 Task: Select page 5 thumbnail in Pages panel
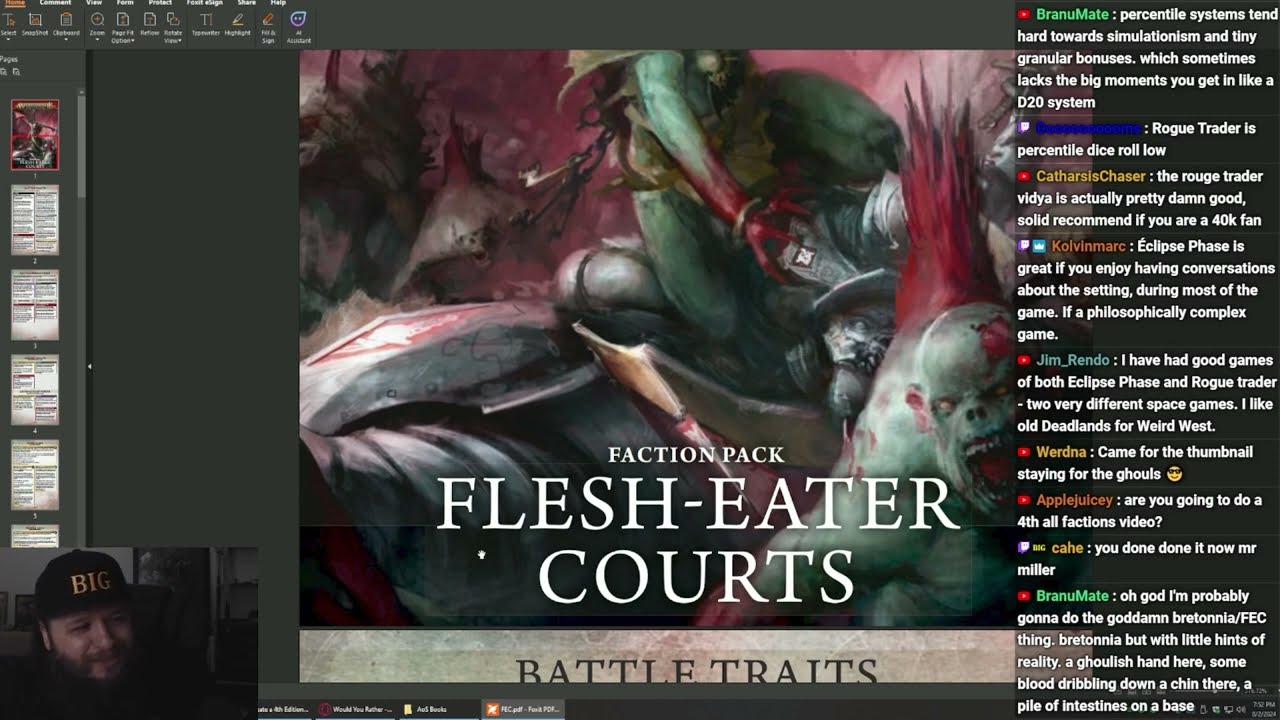point(35,475)
